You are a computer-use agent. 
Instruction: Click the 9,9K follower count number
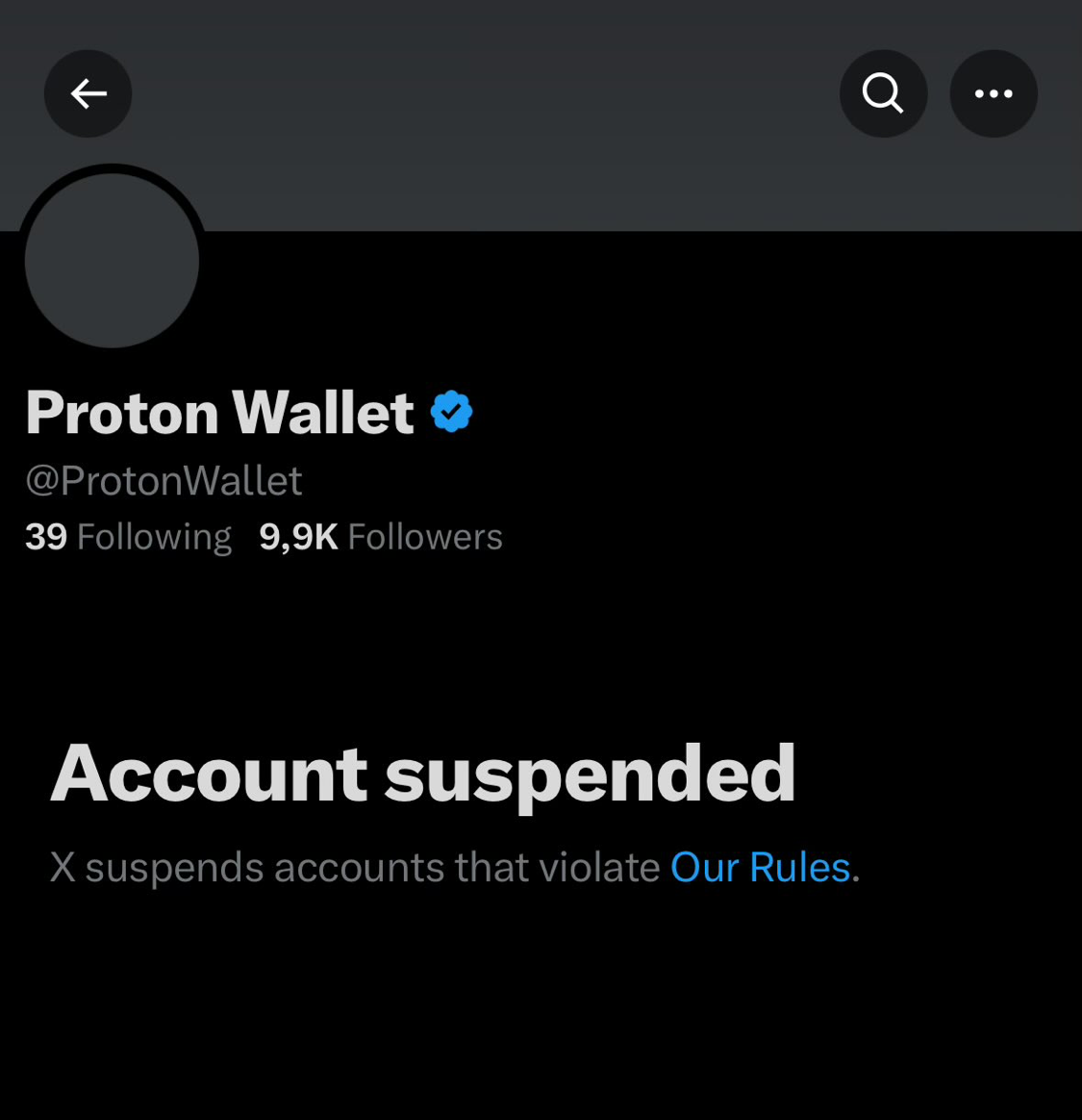click(298, 537)
